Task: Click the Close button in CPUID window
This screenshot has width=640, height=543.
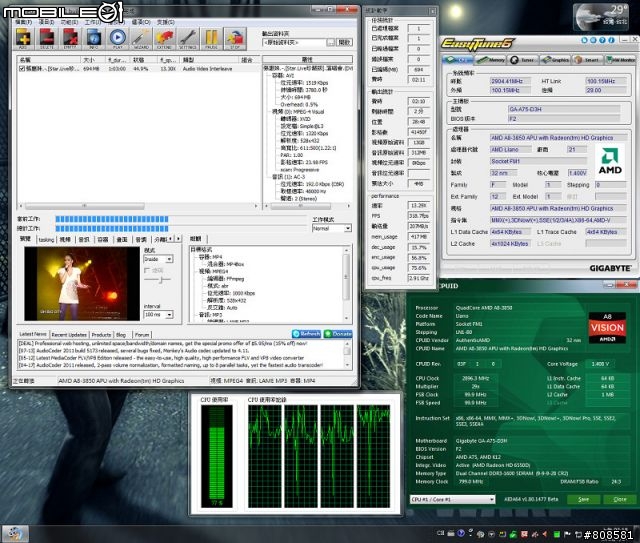Action: click(x=620, y=499)
